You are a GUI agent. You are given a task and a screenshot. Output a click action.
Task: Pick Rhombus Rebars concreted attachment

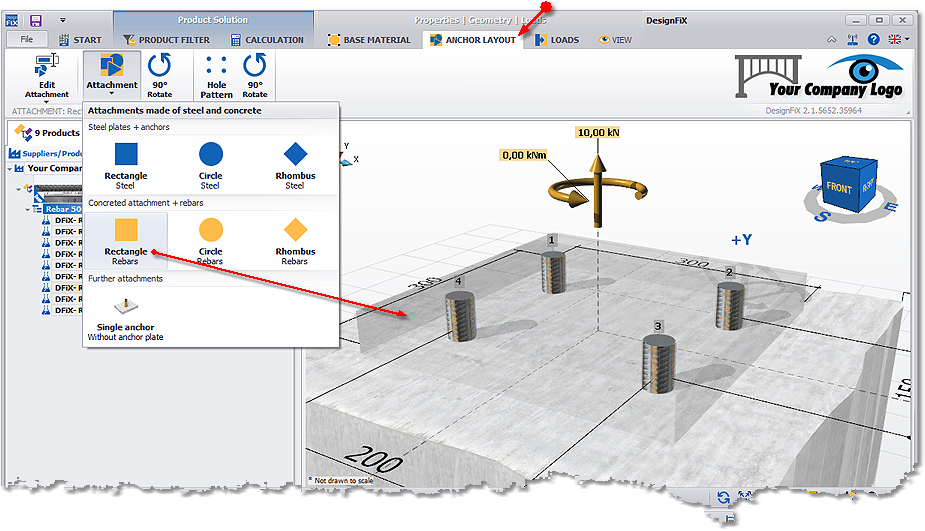(x=295, y=241)
